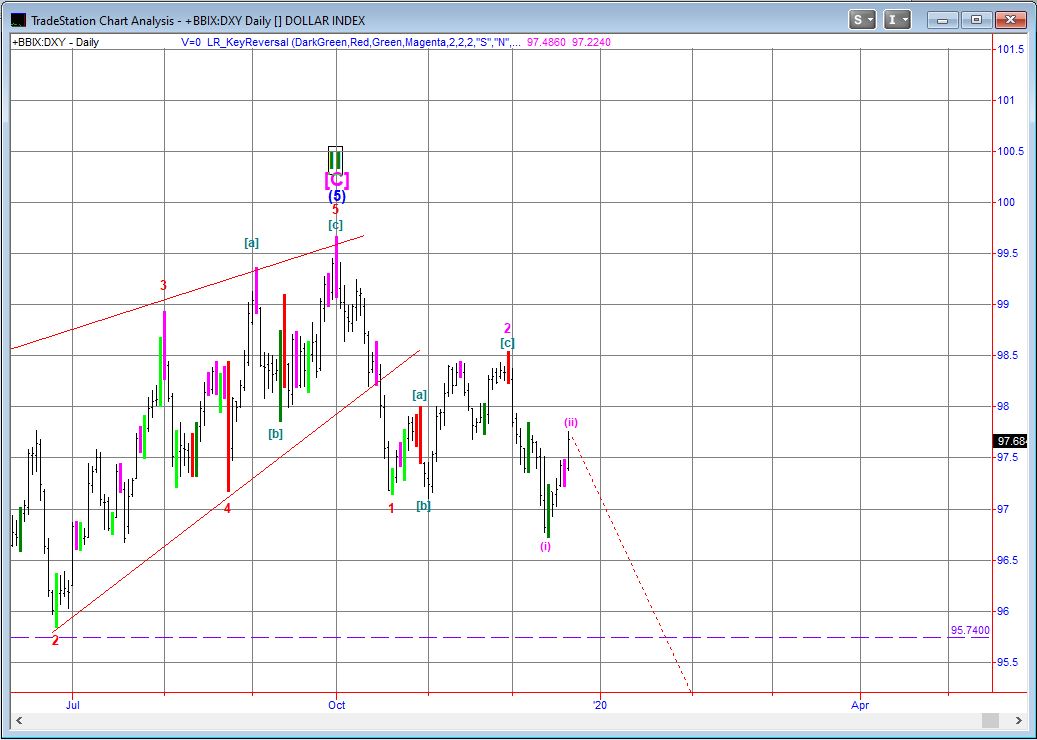Select the +BBIX:DXY - Daily symbol label
The height and width of the screenshot is (740, 1037).
(56, 42)
